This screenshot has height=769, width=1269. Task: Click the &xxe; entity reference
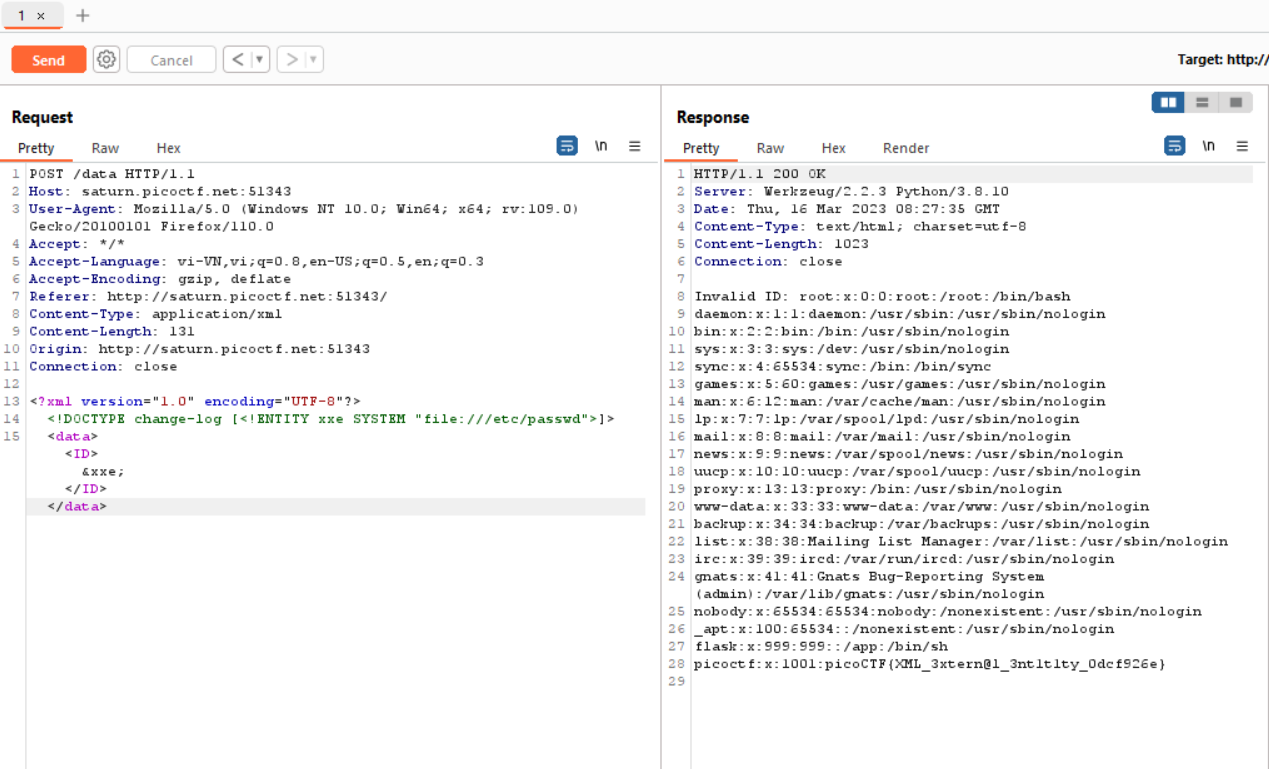pos(103,471)
